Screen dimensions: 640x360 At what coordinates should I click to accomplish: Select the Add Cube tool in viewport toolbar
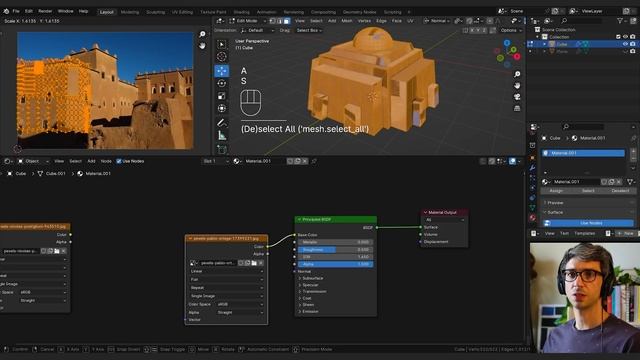222,149
